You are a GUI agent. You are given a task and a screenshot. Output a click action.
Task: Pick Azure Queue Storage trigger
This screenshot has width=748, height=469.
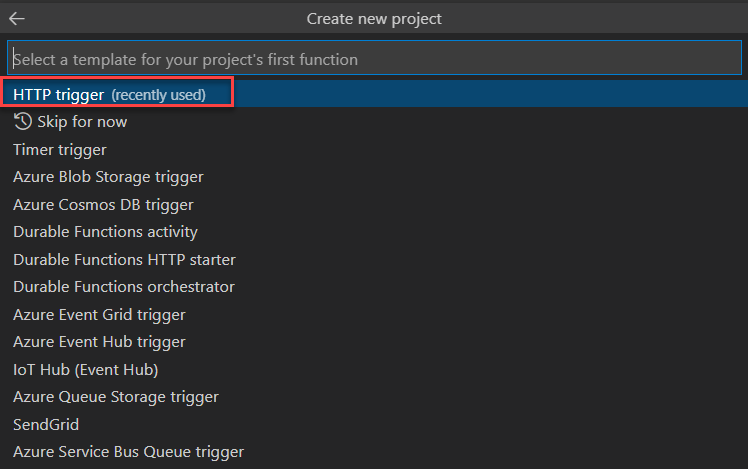116,397
